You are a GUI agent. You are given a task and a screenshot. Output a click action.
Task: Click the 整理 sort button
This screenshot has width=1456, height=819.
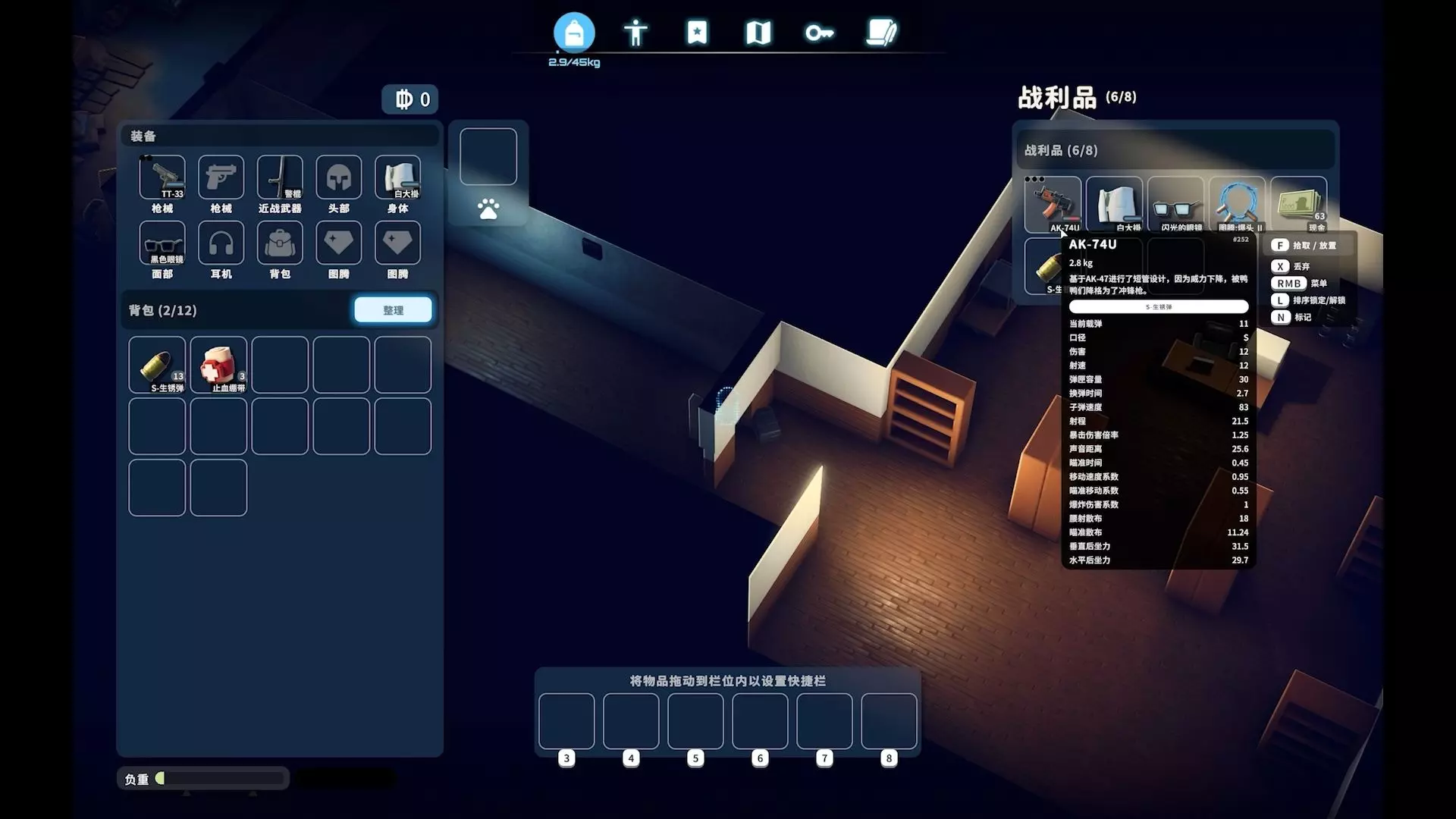pyautogui.click(x=393, y=309)
